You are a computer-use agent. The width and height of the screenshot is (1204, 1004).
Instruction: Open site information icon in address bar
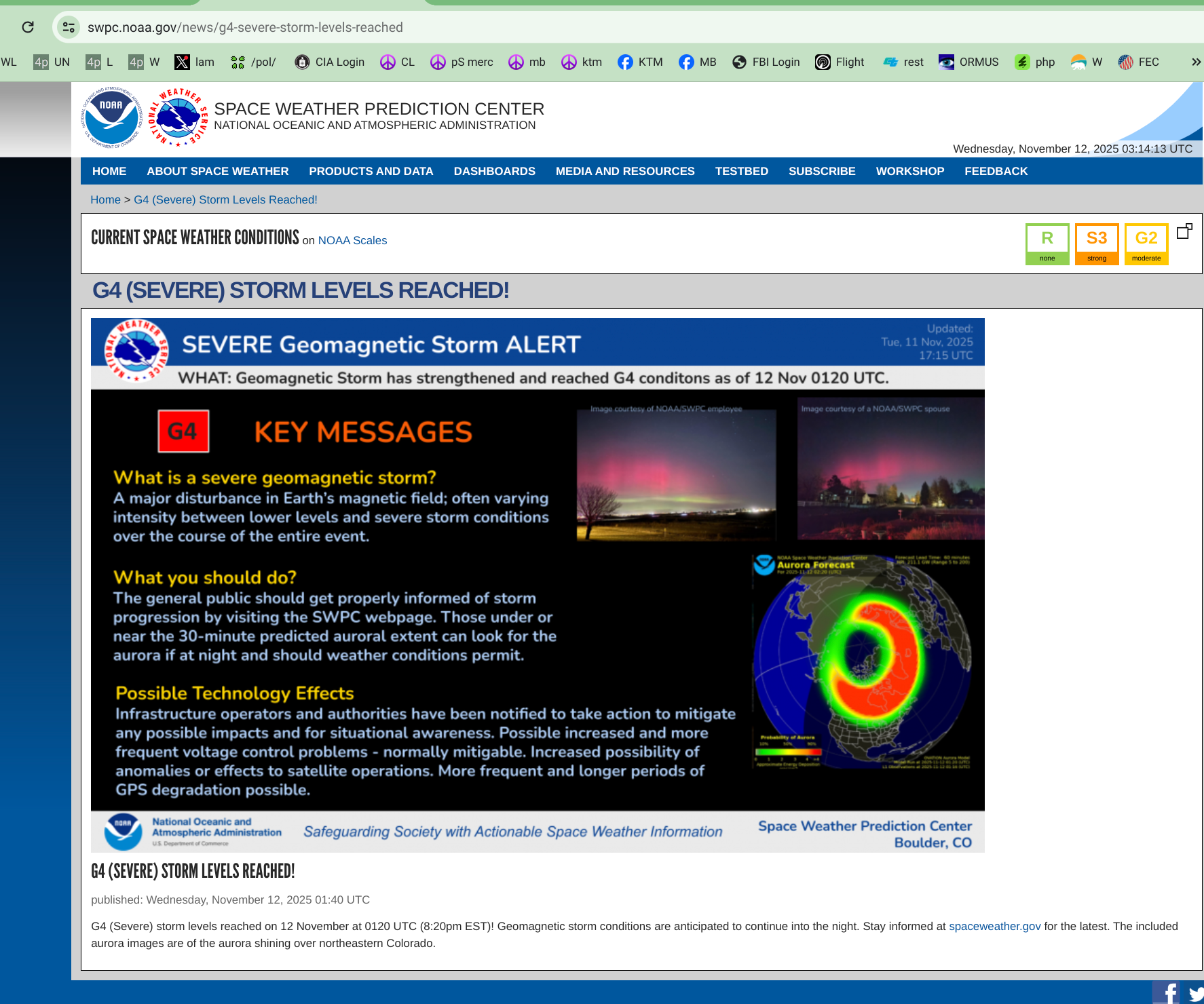click(x=69, y=27)
